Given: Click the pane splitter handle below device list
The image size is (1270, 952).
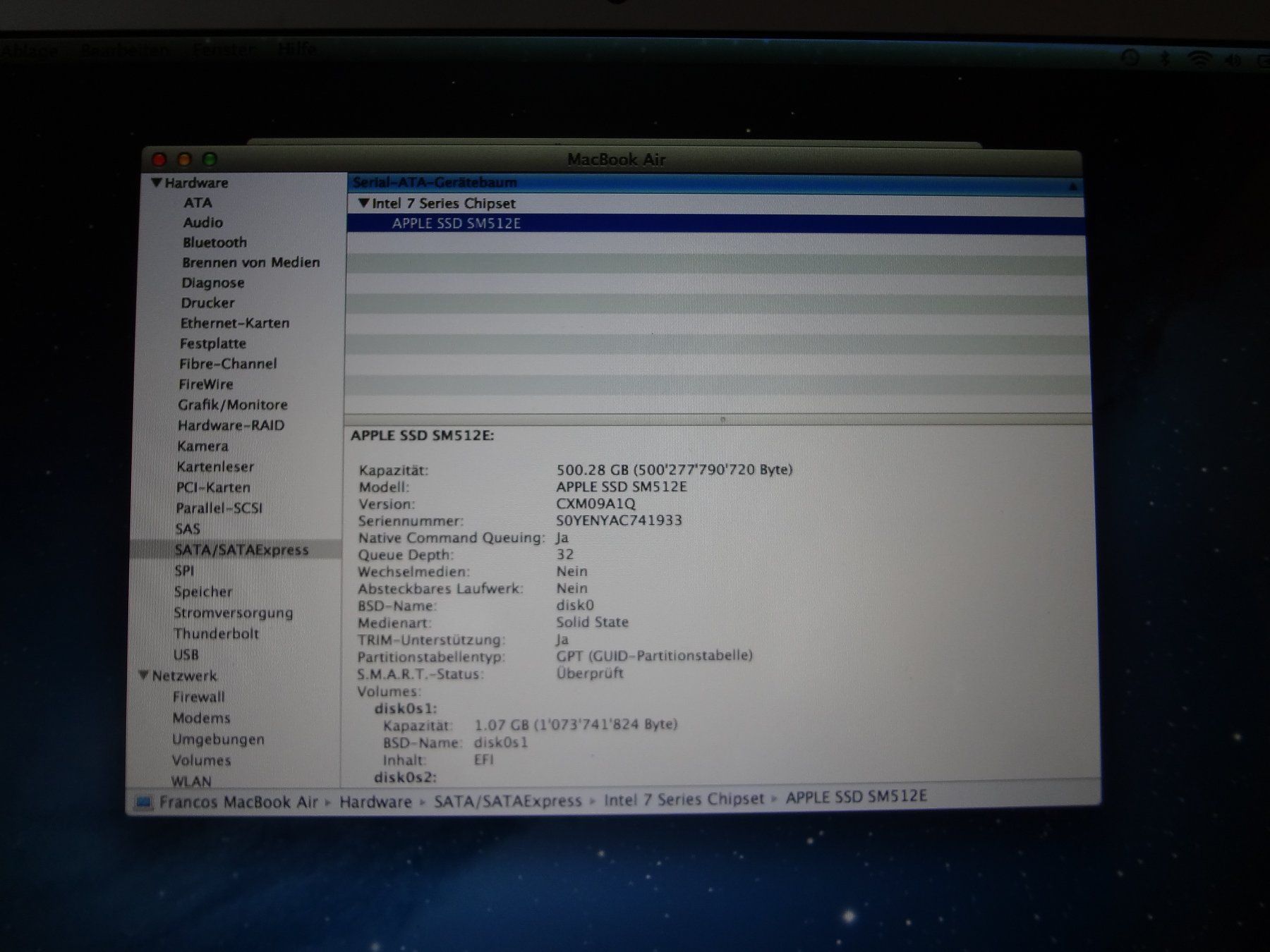Looking at the screenshot, I should pos(722,420).
